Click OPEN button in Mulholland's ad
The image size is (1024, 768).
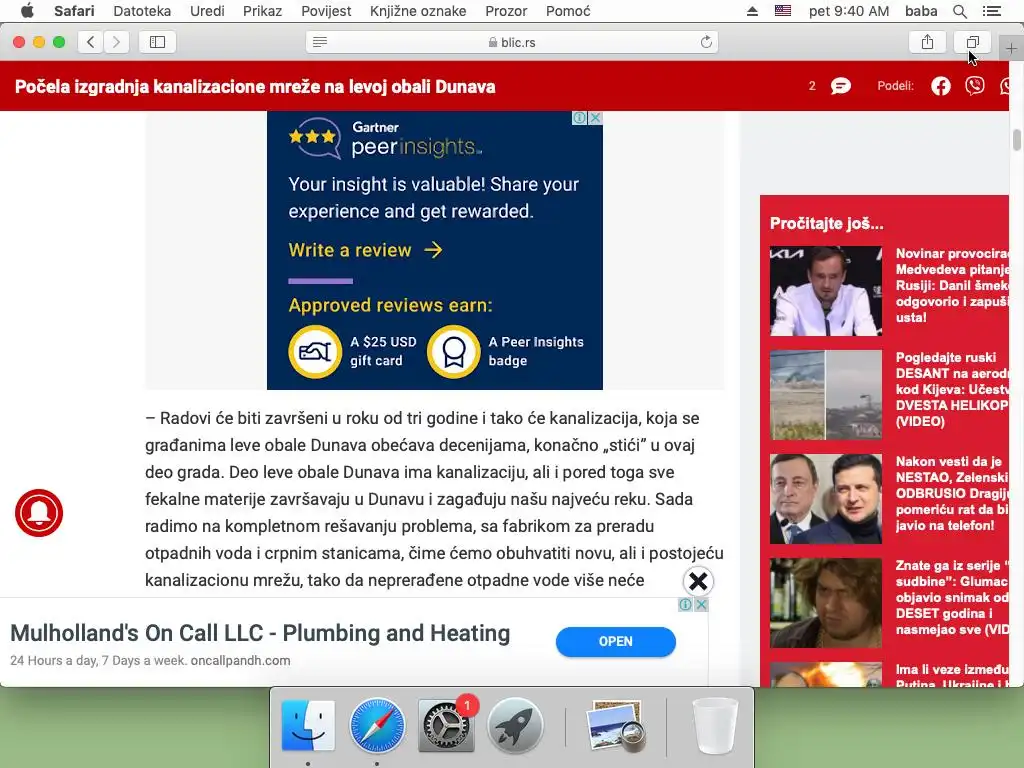point(615,641)
